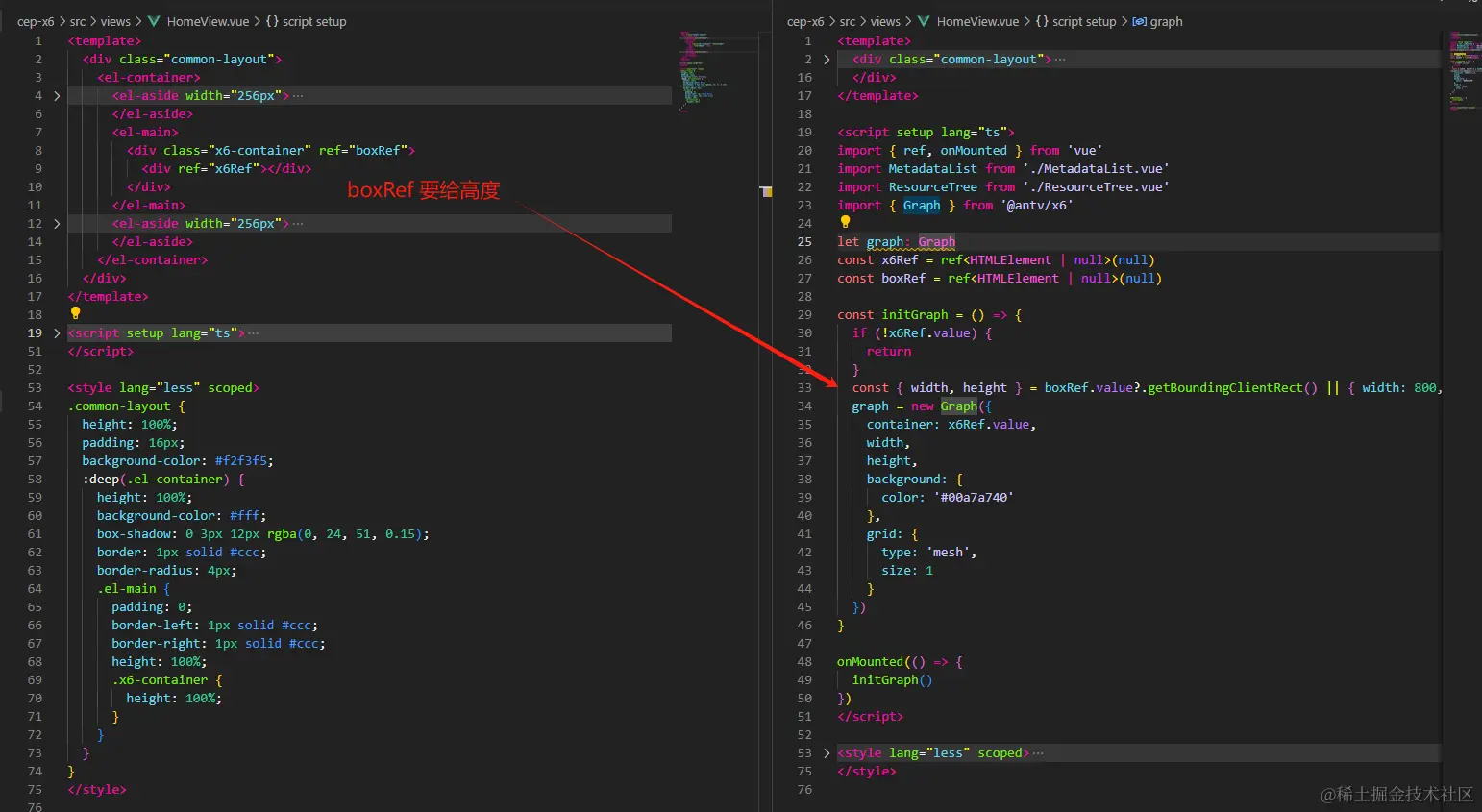Open cep-x6 breadcrumb in left editor
This screenshot has width=1482, height=812.
point(36,21)
